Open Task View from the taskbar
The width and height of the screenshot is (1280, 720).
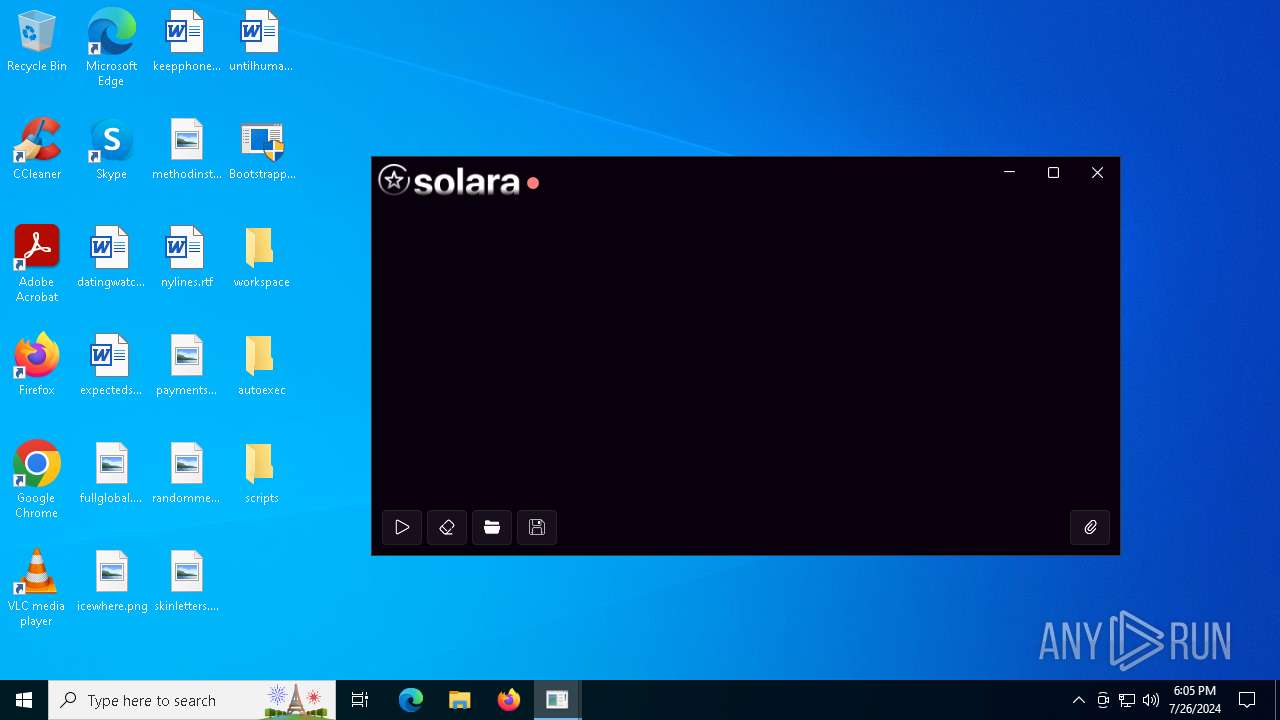pyautogui.click(x=360, y=700)
